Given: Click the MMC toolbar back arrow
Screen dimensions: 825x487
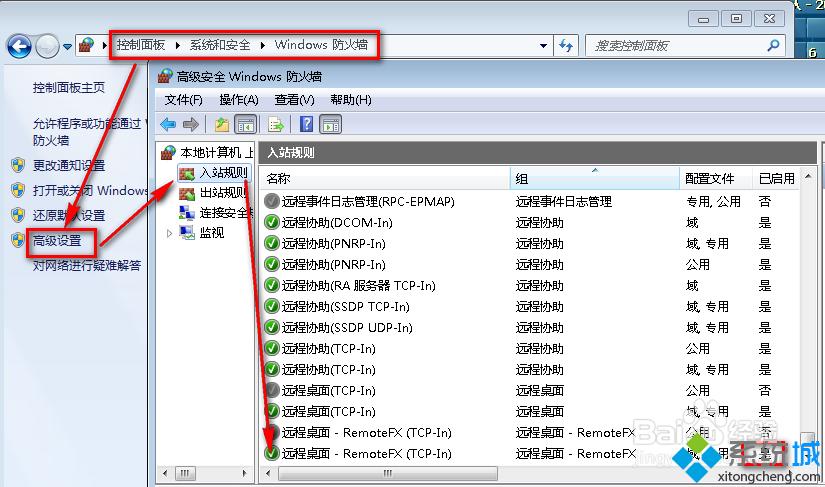Looking at the screenshot, I should [168, 125].
